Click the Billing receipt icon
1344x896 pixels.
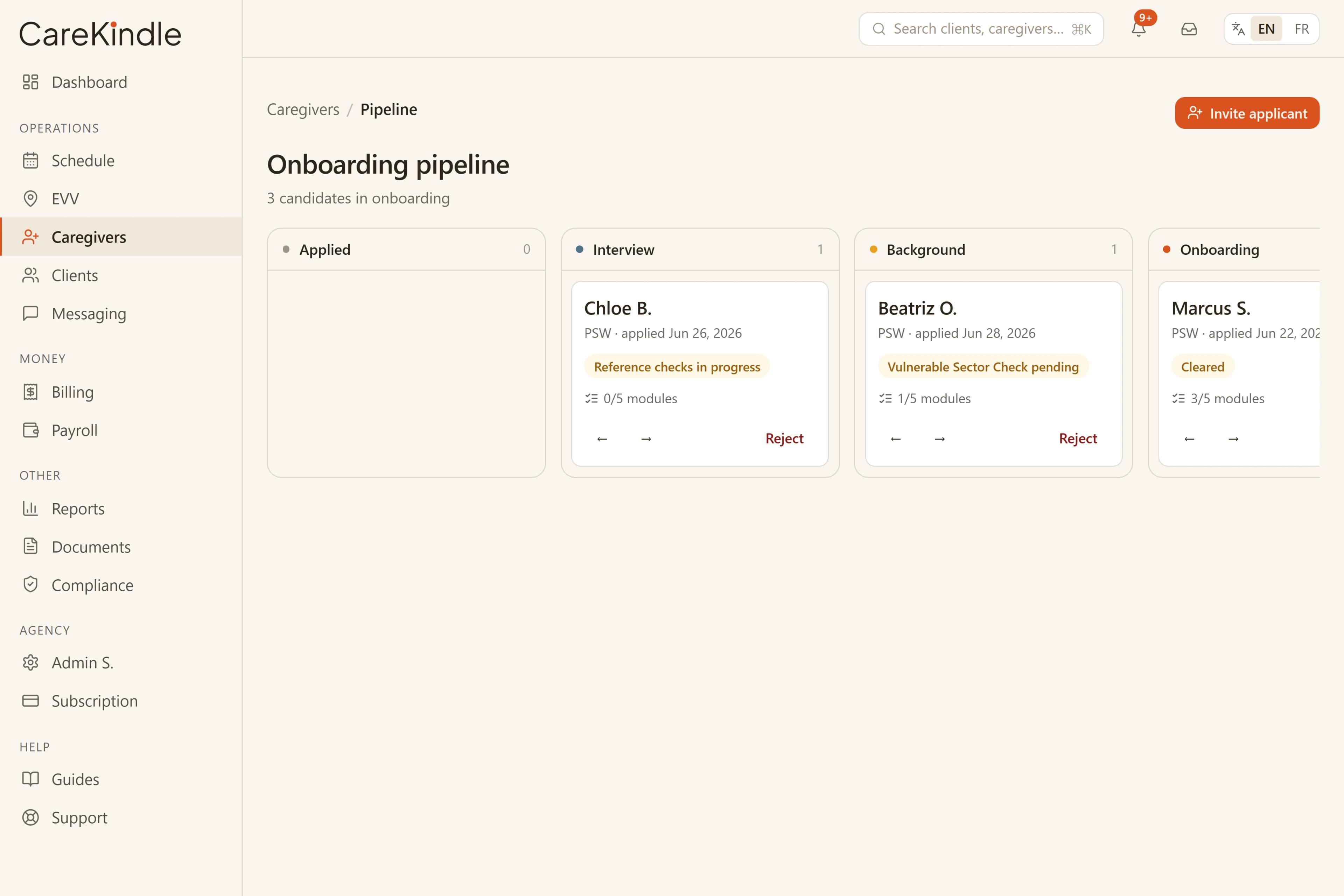30,392
